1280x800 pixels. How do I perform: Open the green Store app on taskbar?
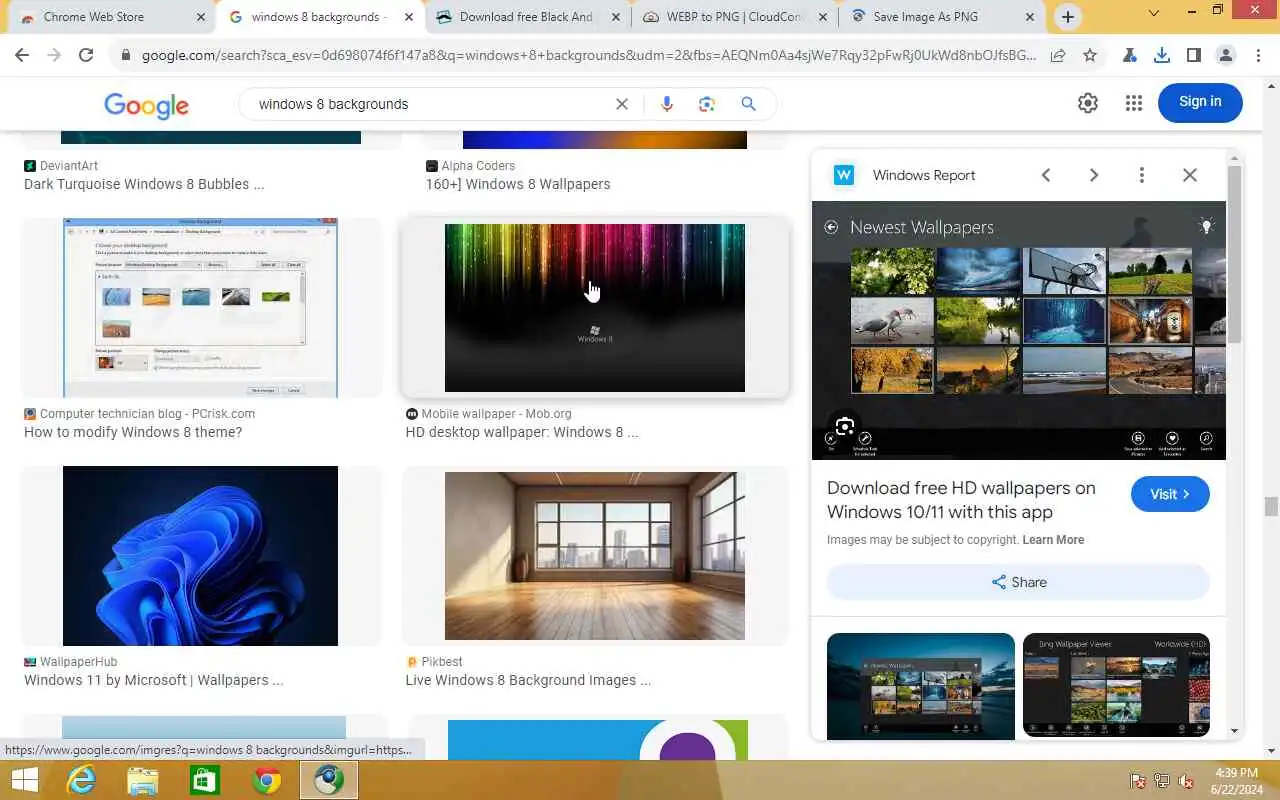[x=205, y=780]
